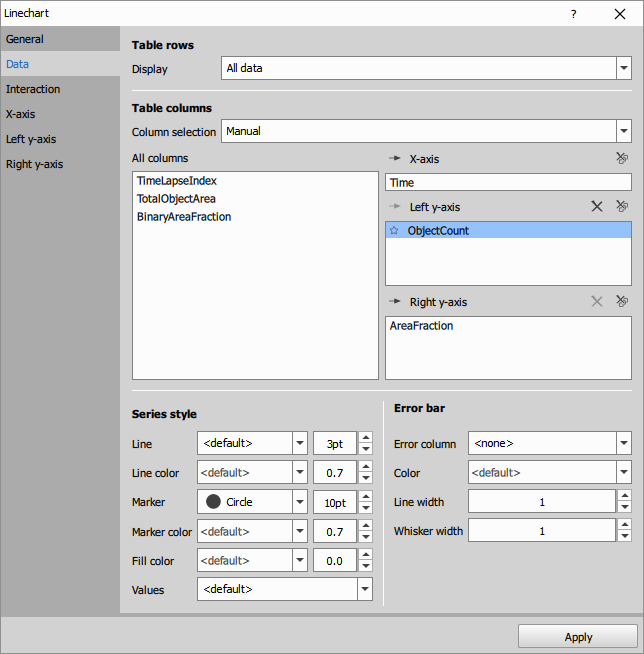Decrease Whisker width with down arrow
This screenshot has width=644, height=654.
[625, 536]
